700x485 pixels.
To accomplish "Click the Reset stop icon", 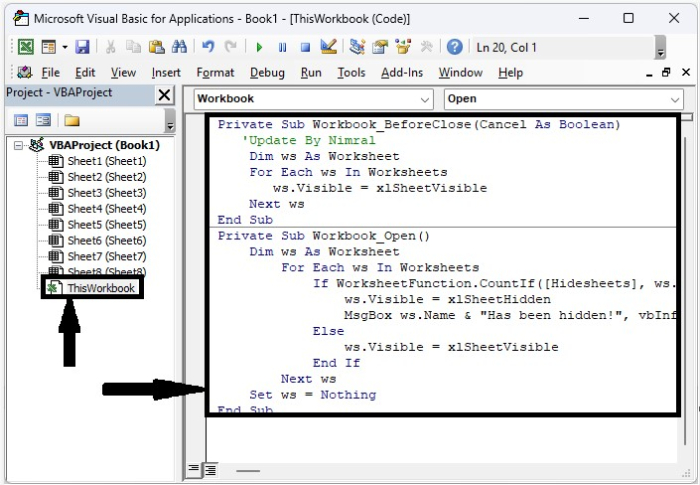I will pyautogui.click(x=305, y=47).
